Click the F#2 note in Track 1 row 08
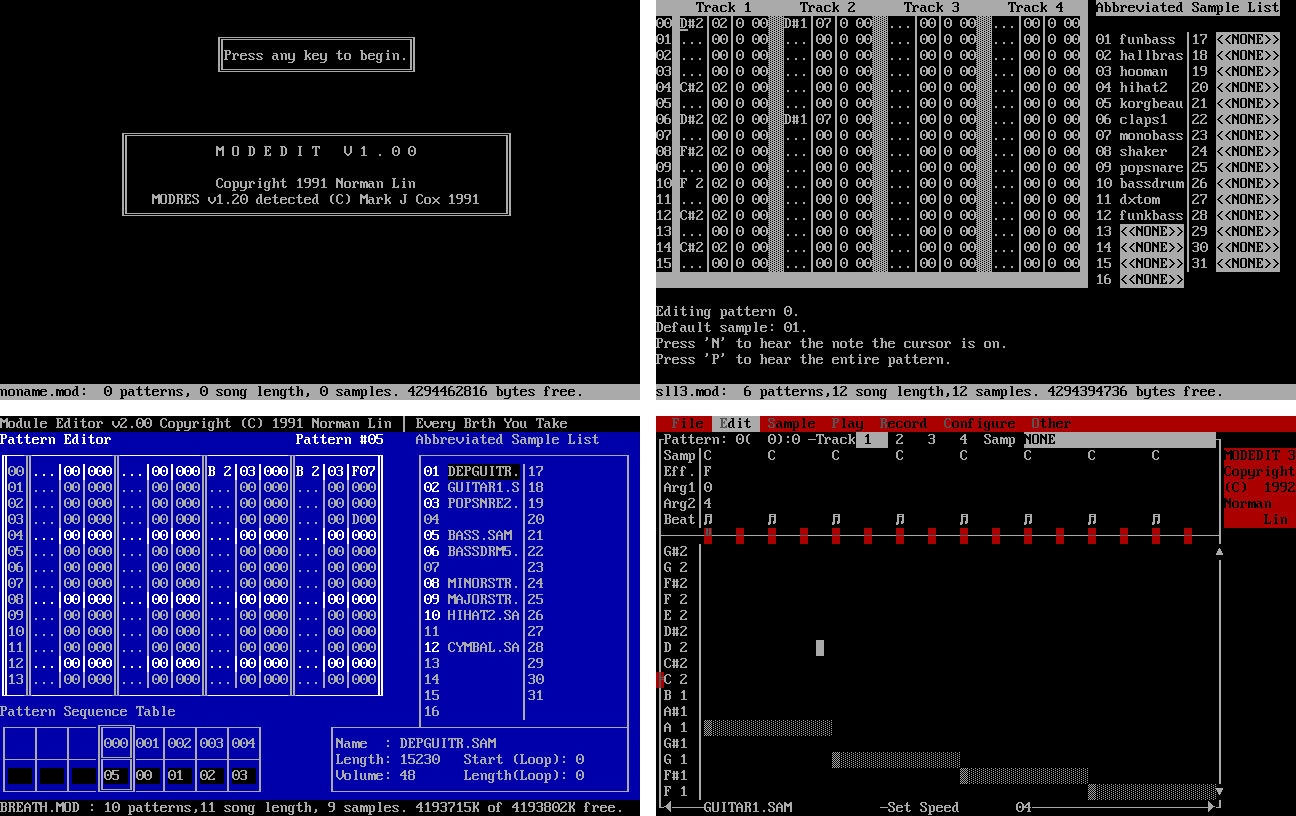1296x816 pixels. point(692,151)
